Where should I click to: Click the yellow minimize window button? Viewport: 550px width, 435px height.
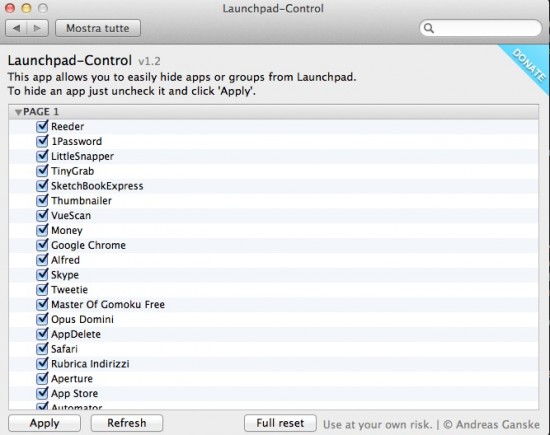point(26,8)
